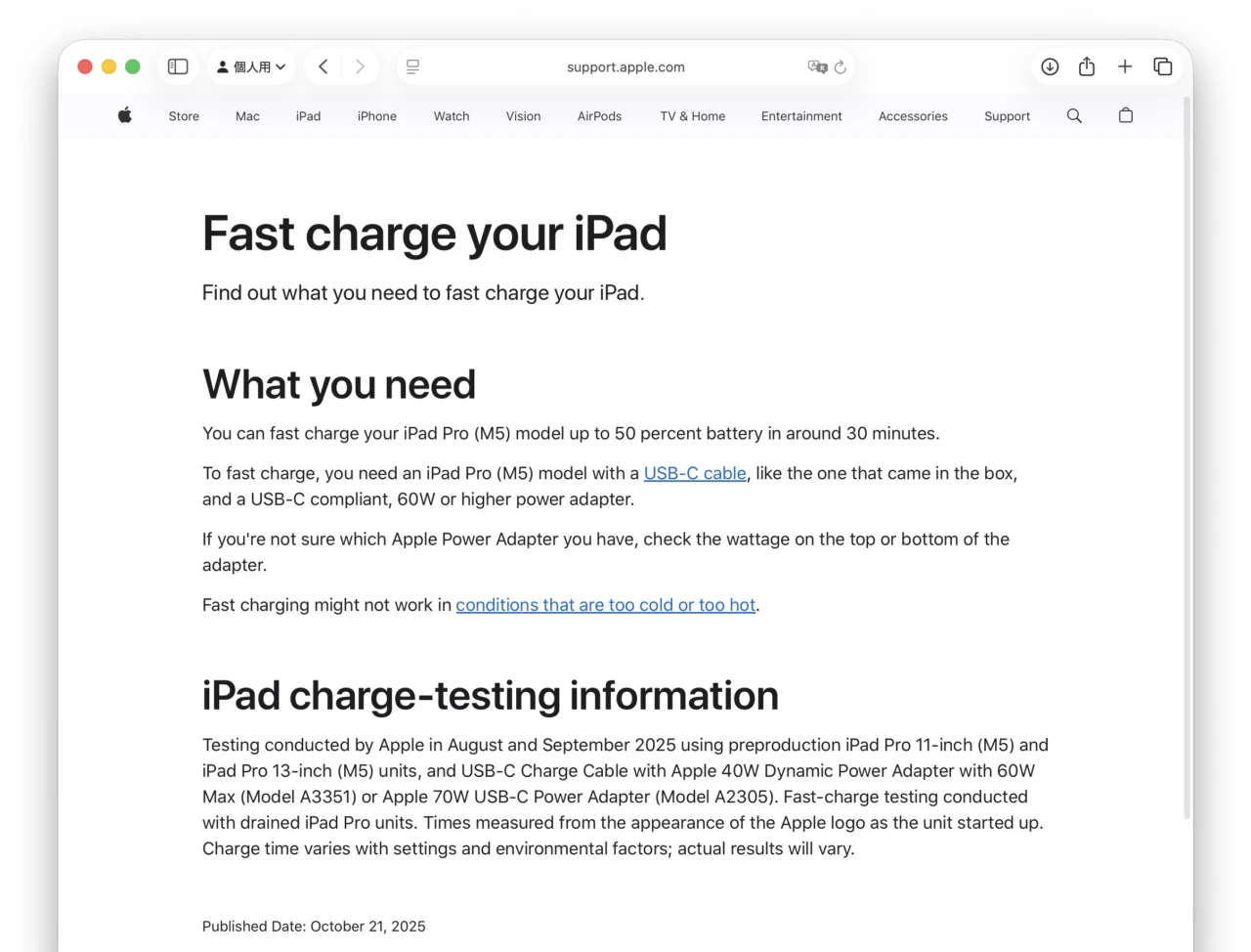Click the back navigation arrow
The height and width of the screenshot is (952, 1251).
324,66
